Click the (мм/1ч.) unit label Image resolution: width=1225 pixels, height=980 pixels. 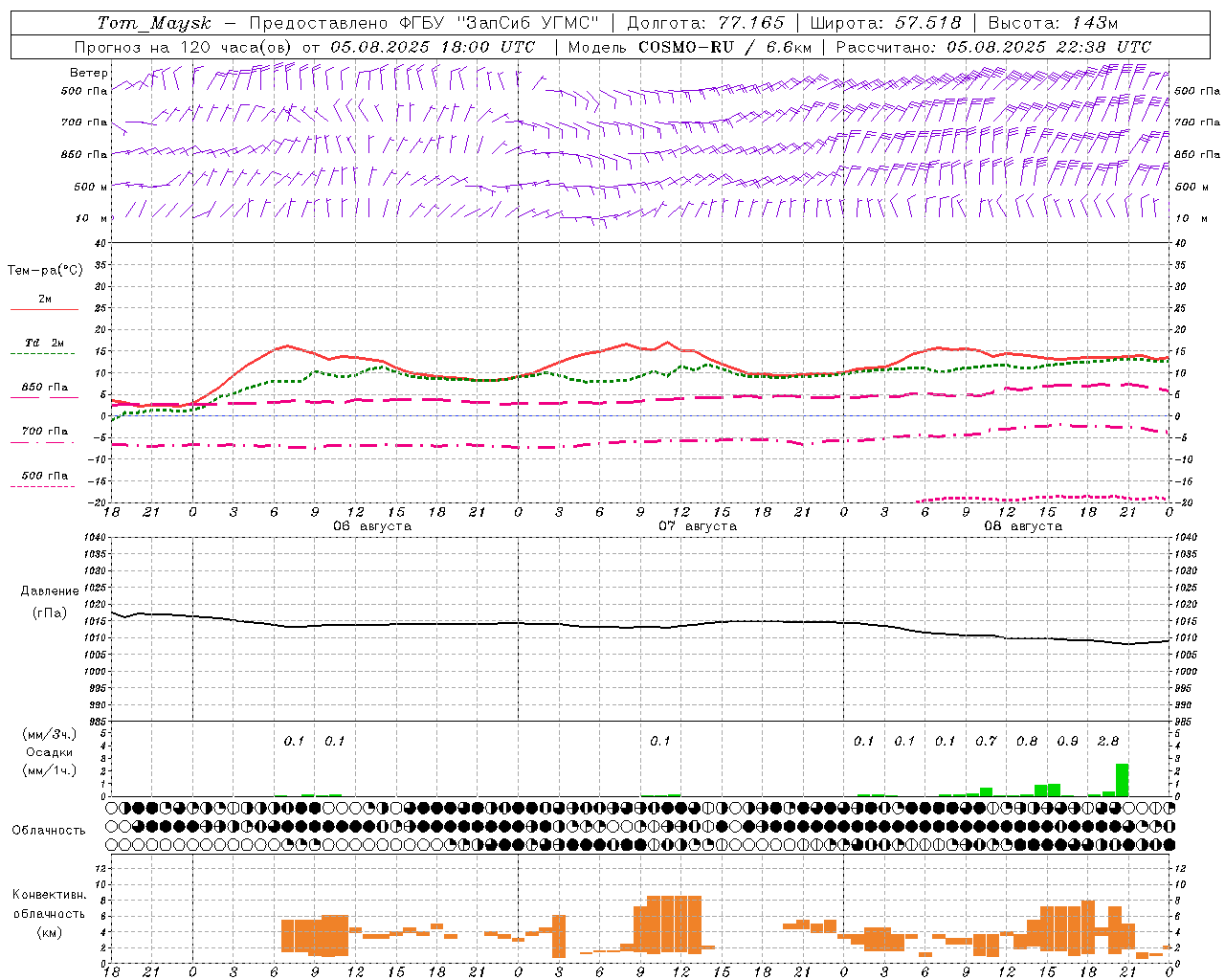click(x=49, y=770)
